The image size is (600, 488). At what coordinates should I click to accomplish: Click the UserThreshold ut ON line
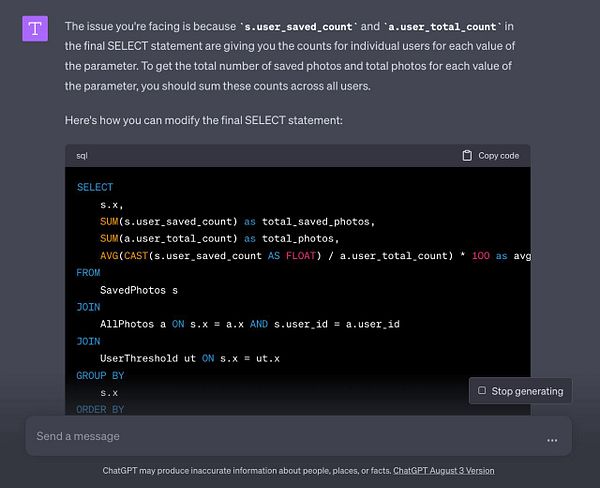click(190, 359)
